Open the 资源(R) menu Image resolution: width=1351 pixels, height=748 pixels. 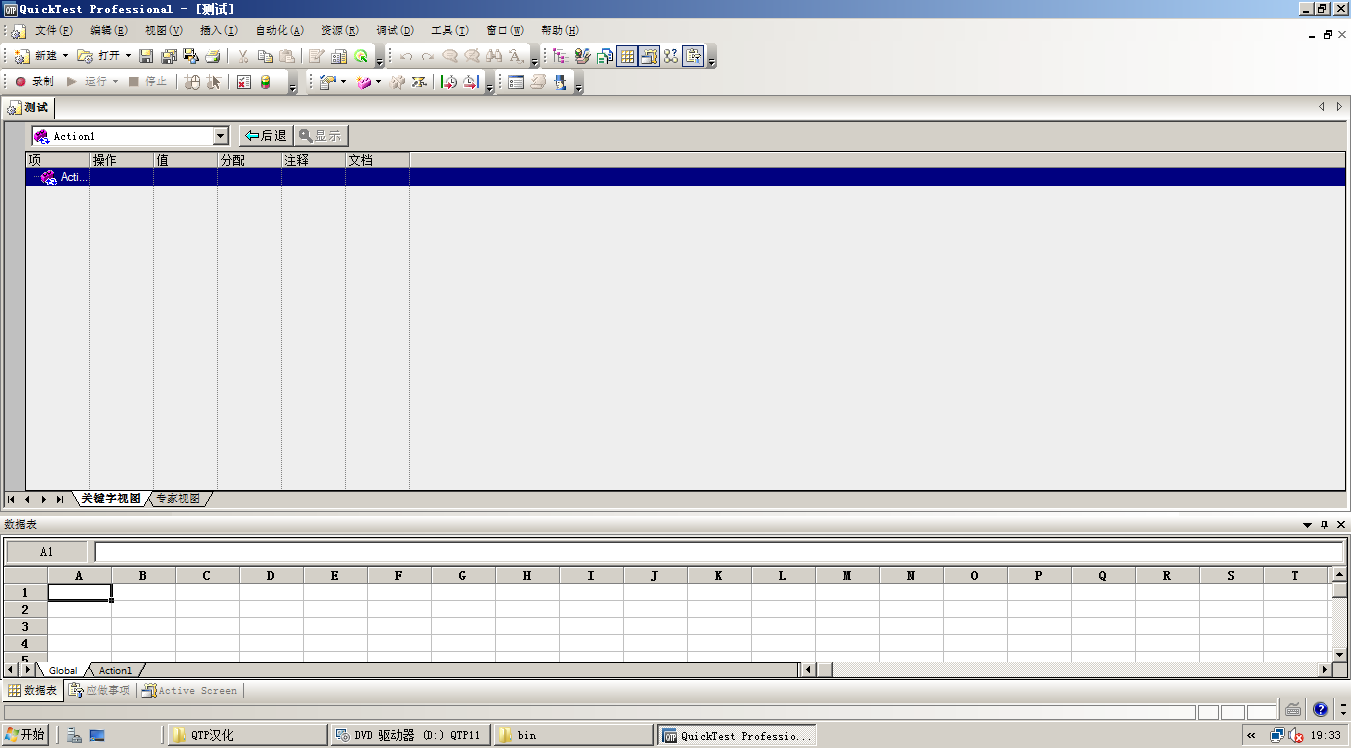pos(340,31)
